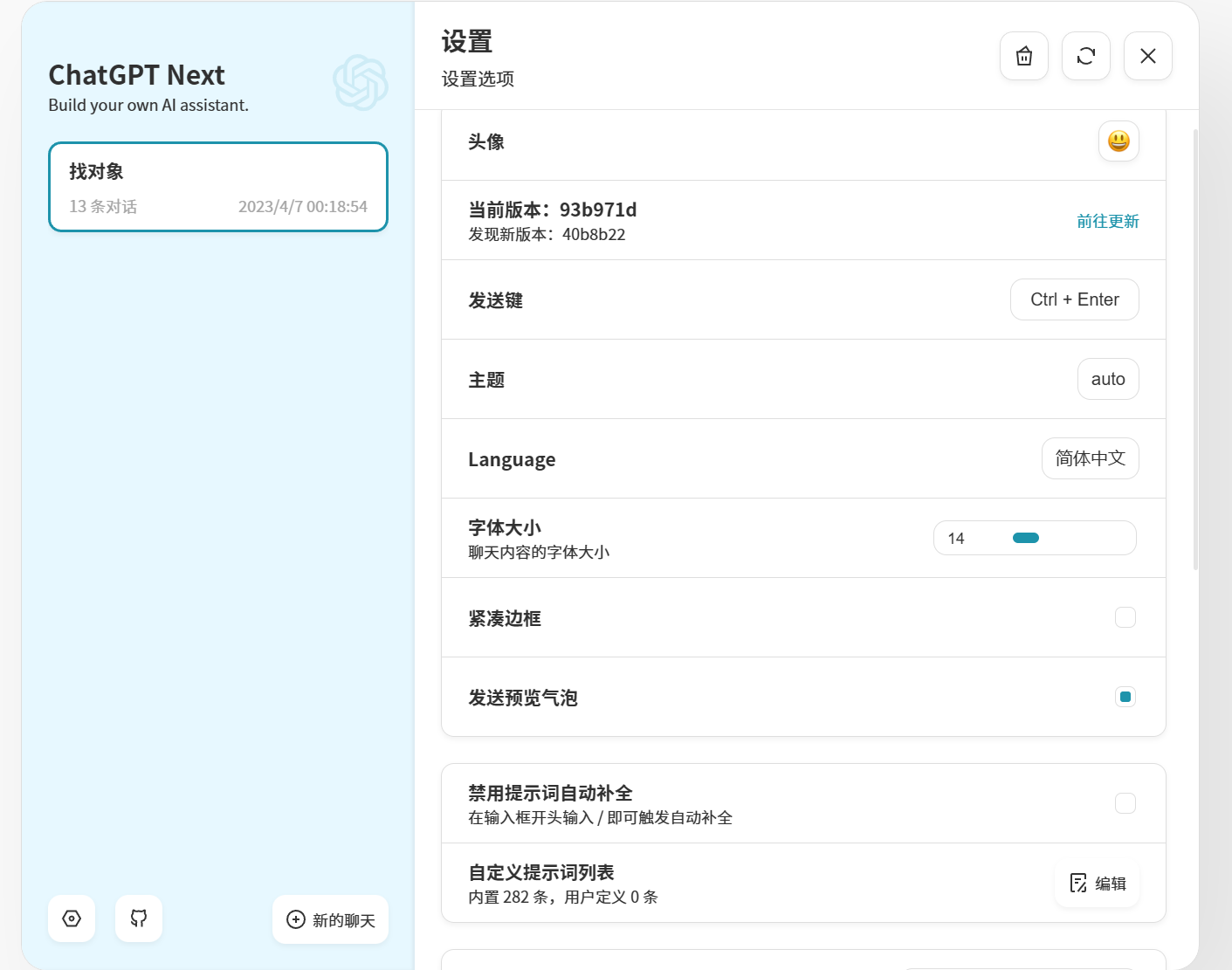
Task: Click the plus icon for 新的聊天
Action: [x=296, y=919]
